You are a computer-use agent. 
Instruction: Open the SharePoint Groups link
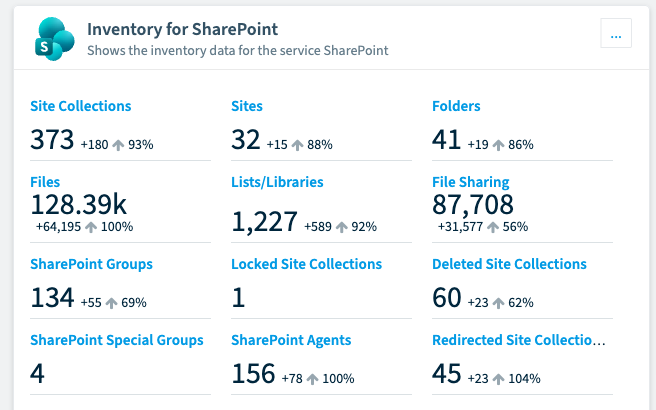[91, 264]
